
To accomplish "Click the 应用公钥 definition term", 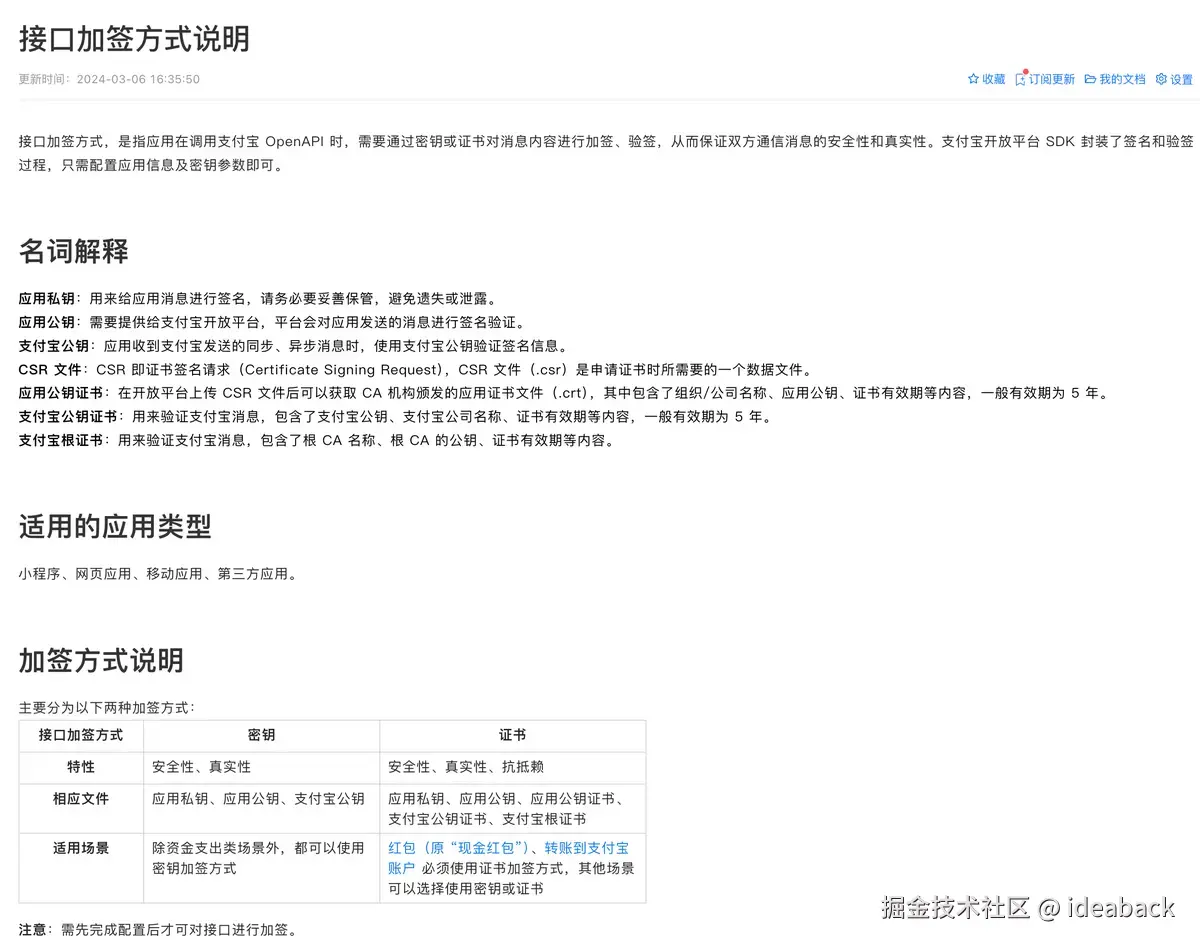I will click(x=46, y=322).
